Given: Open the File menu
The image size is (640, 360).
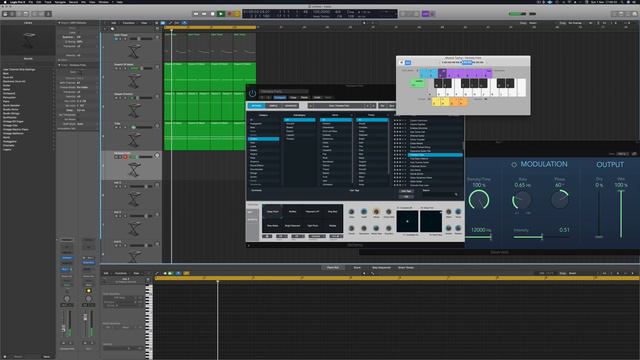Looking at the screenshot, I should [30, 2].
